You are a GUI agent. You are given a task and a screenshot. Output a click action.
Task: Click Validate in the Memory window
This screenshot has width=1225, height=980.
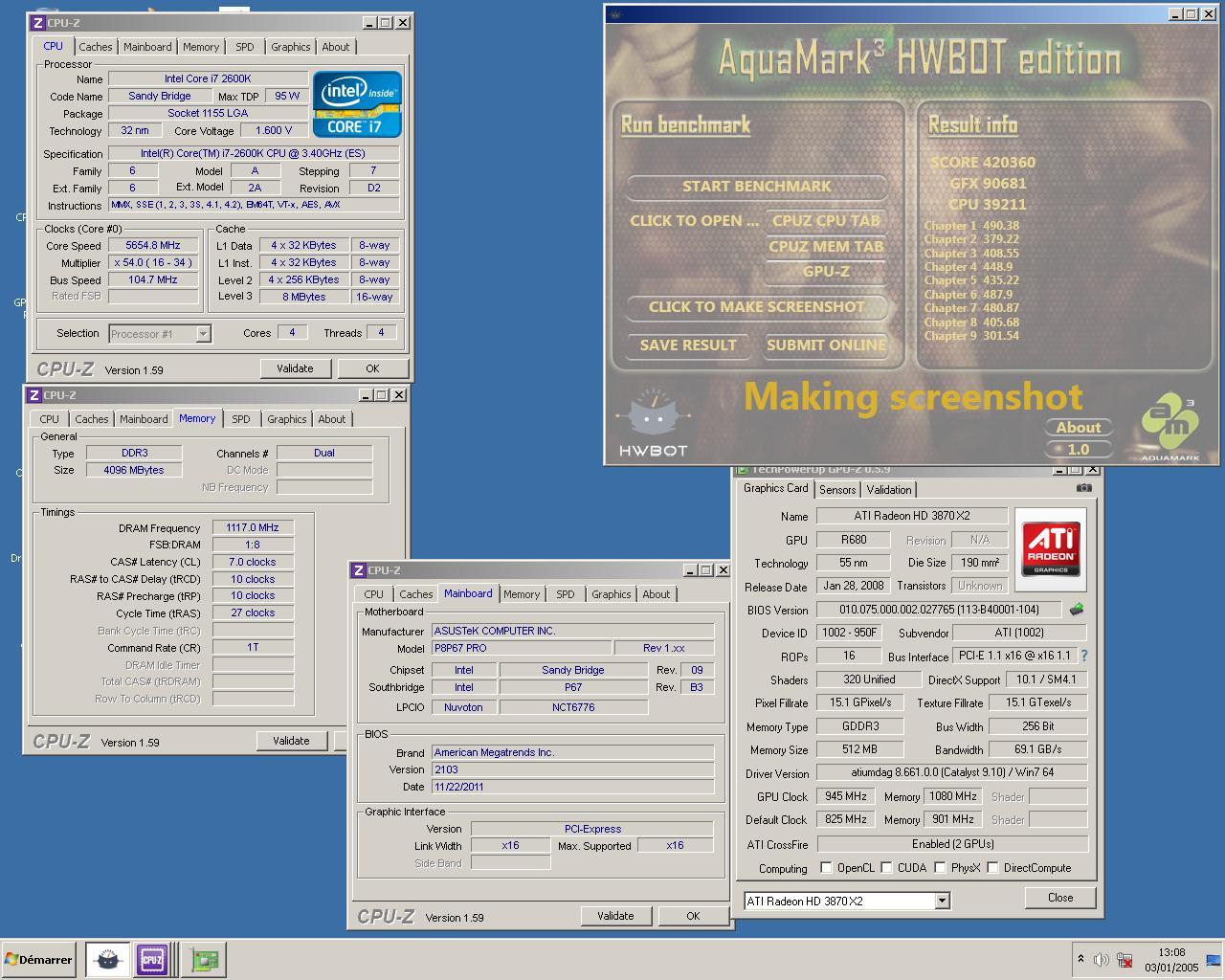291,741
